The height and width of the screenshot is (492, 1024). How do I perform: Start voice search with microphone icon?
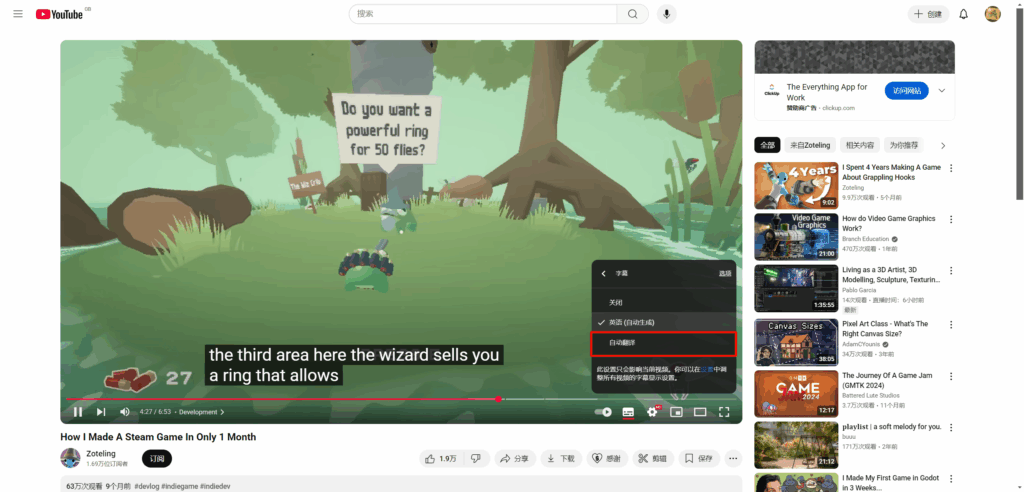coord(666,14)
